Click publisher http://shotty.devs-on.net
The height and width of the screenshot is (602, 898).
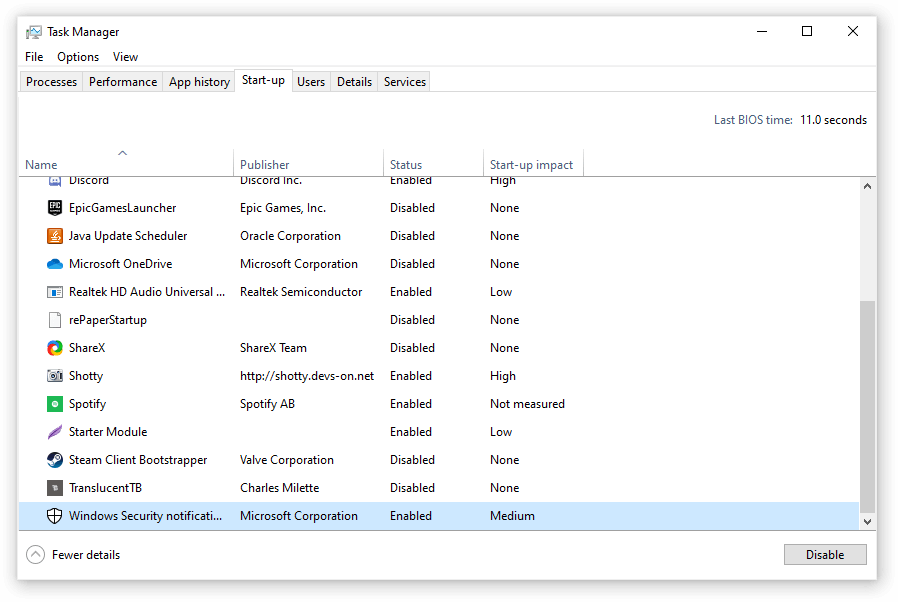point(307,376)
